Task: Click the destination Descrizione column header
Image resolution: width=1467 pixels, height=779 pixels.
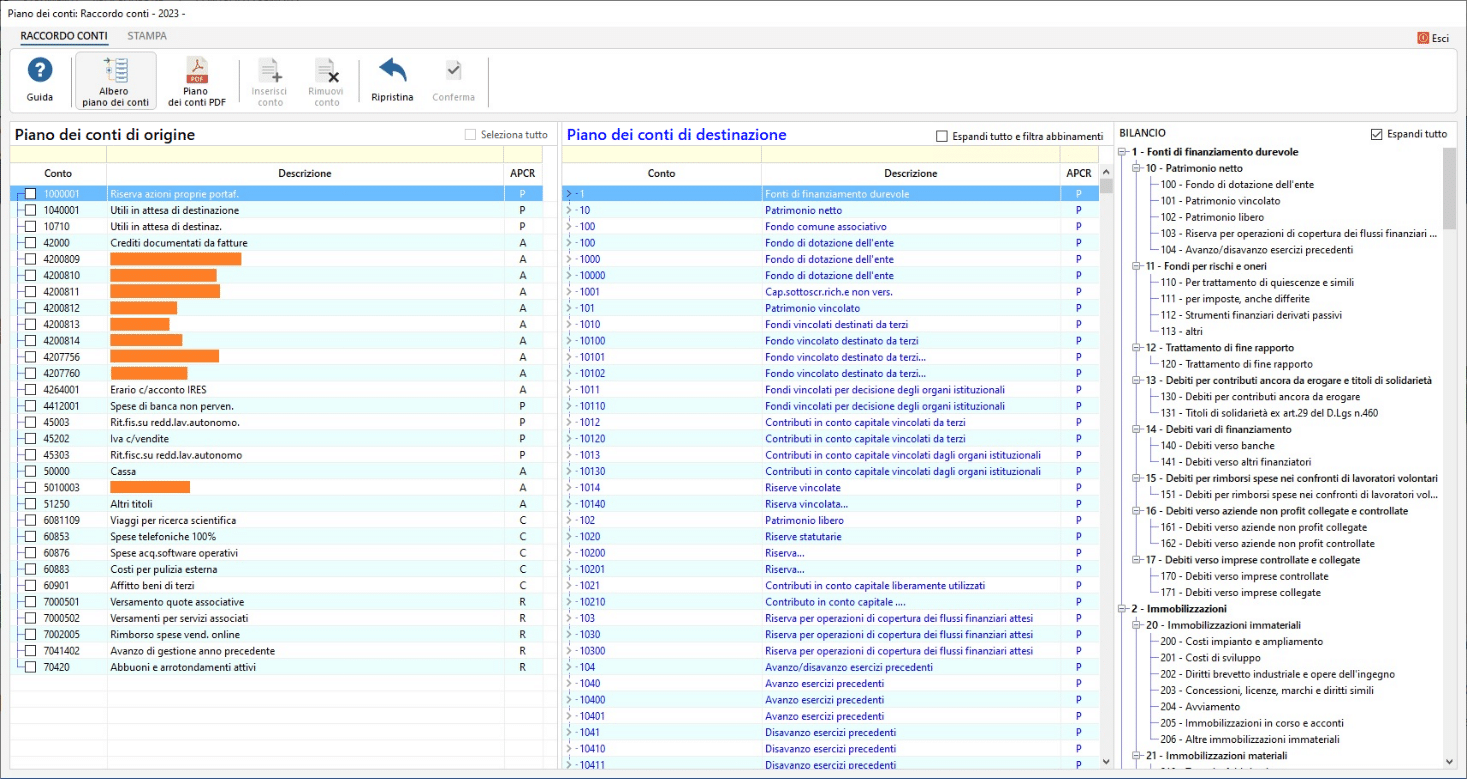Action: [x=910, y=173]
